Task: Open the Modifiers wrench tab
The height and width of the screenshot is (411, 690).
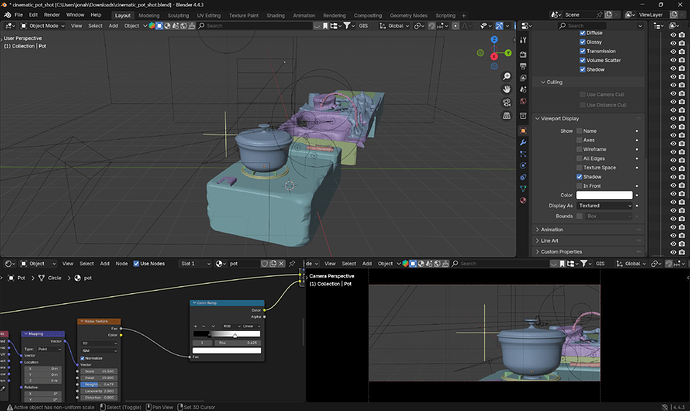Action: (x=523, y=143)
